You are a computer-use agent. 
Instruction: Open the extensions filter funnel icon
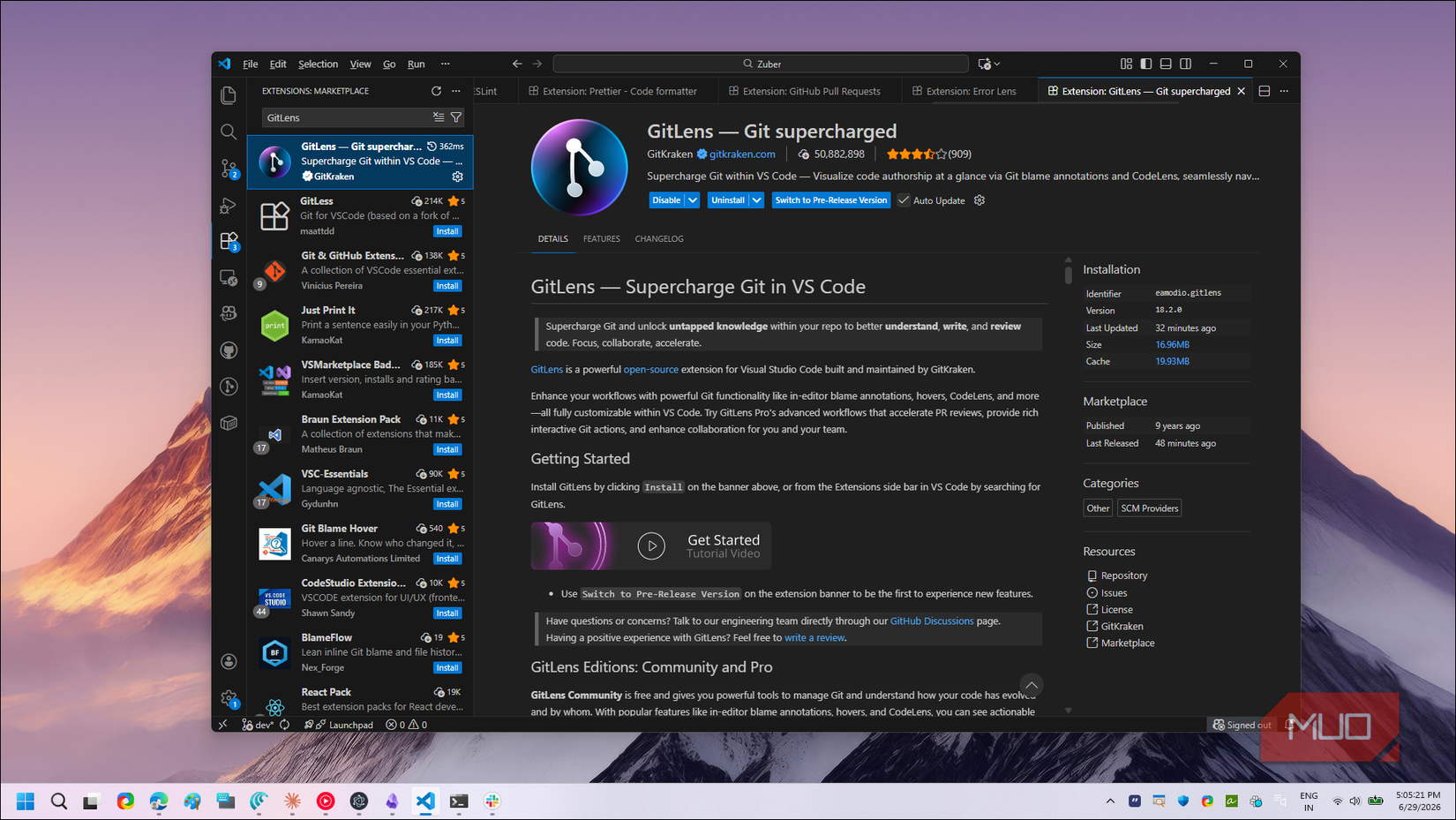pyautogui.click(x=456, y=117)
